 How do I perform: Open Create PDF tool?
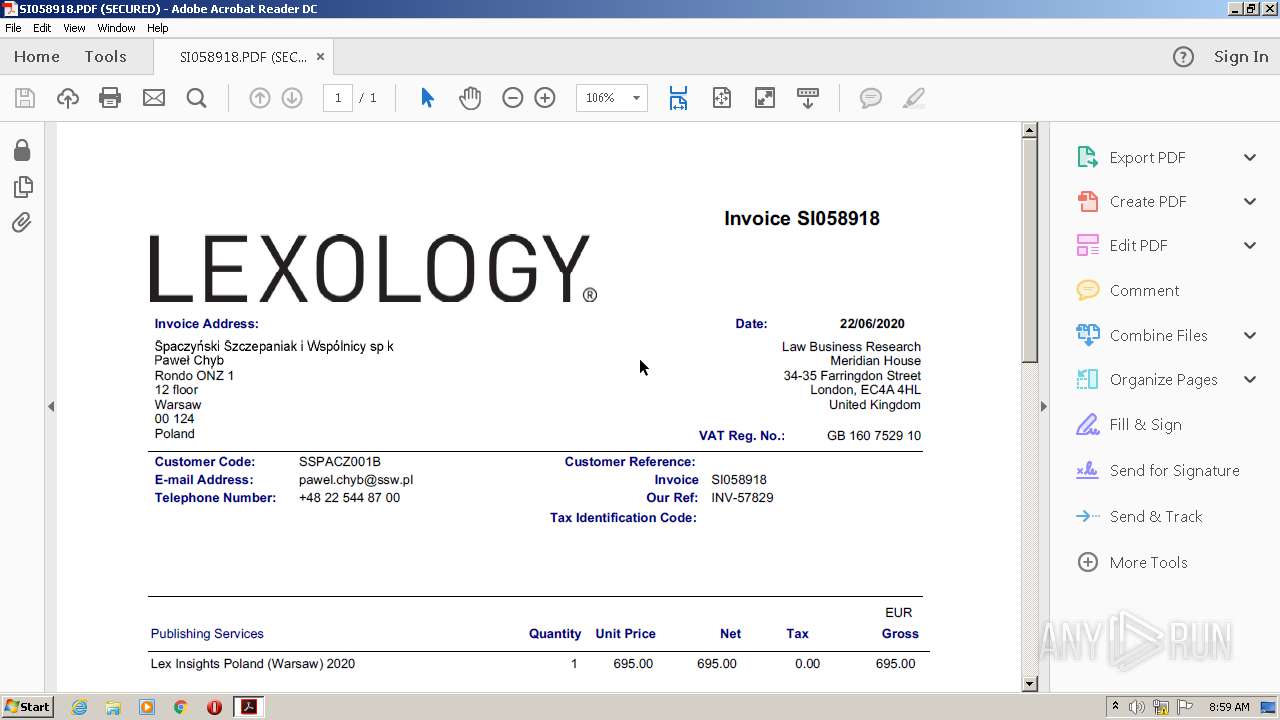coord(1147,201)
